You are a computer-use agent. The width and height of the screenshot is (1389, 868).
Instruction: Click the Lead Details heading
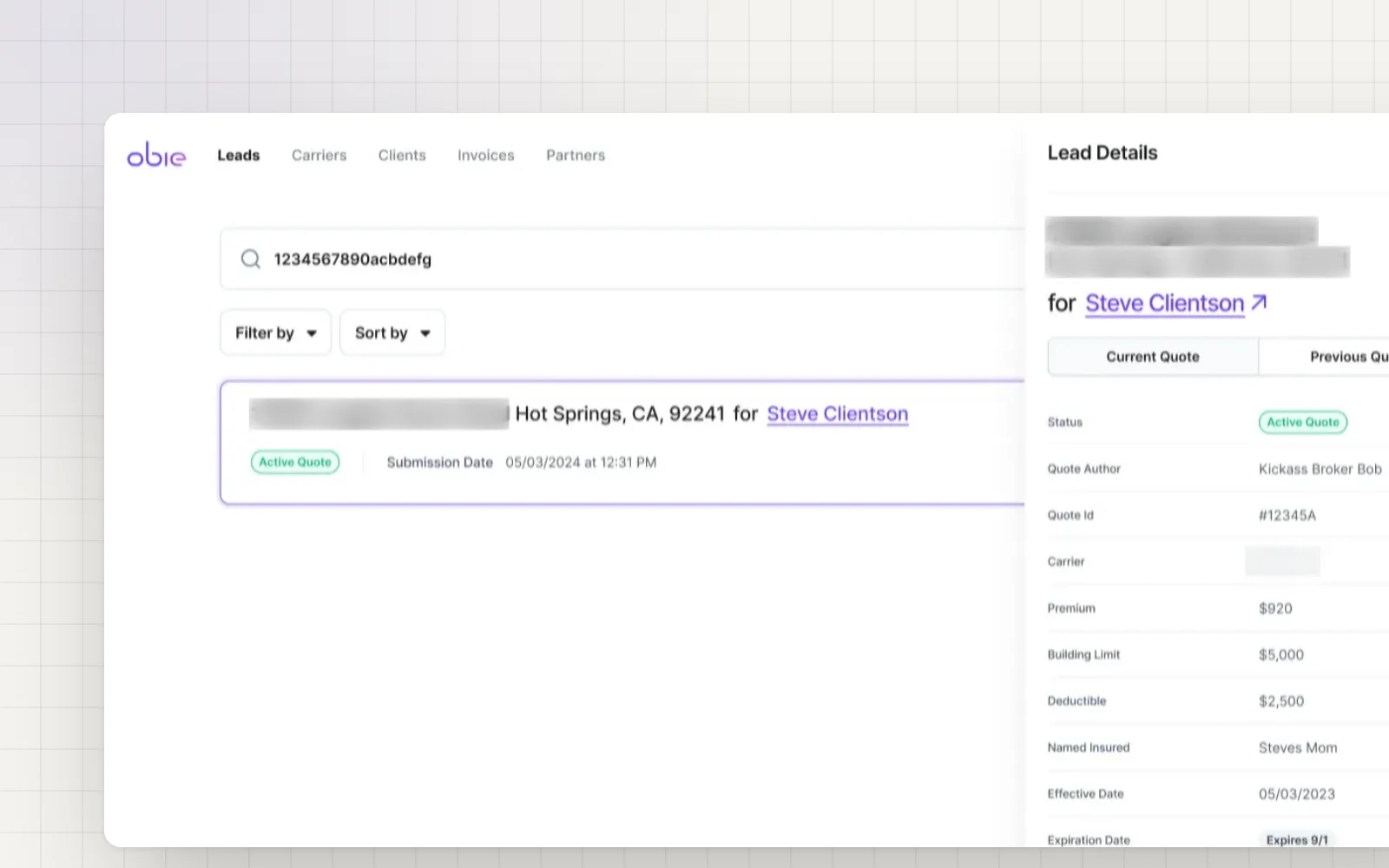click(1103, 153)
